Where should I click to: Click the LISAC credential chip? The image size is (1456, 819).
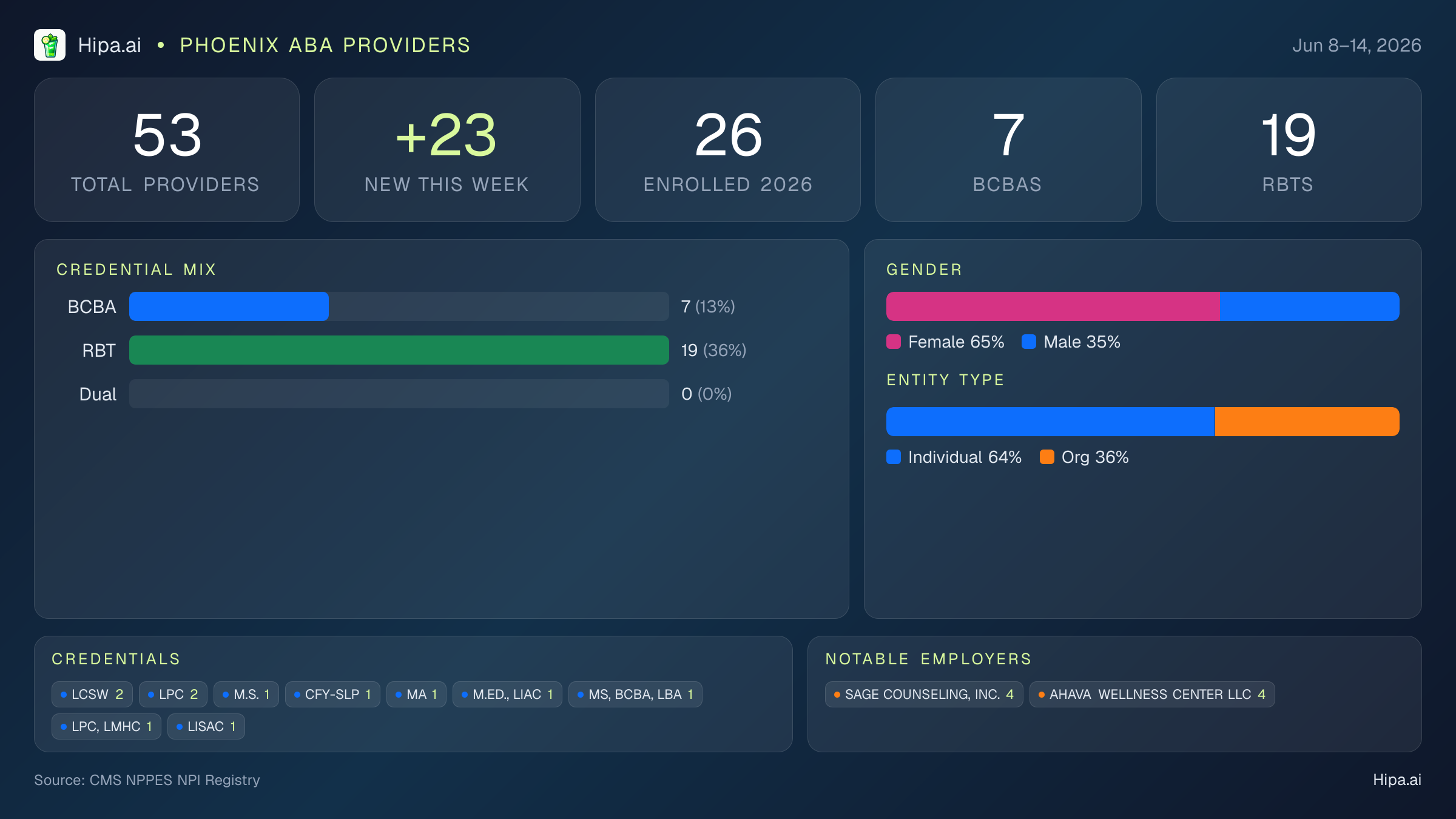pyautogui.click(x=206, y=726)
